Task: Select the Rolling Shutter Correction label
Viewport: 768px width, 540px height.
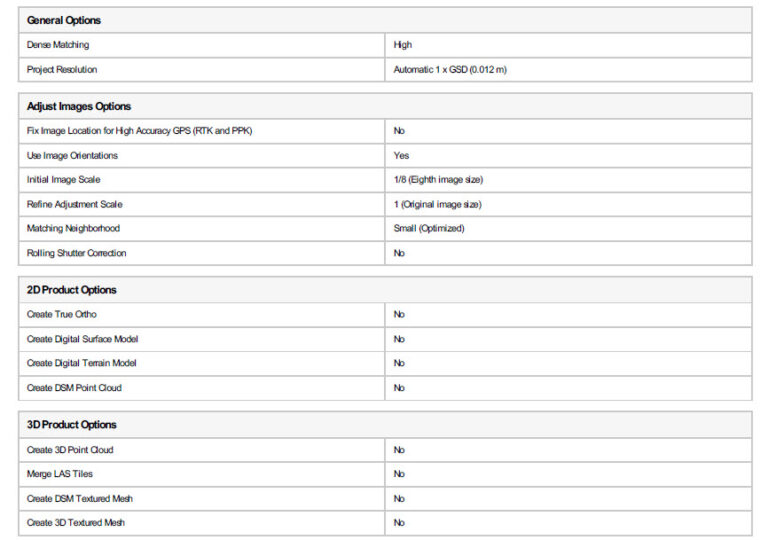Action: [x=77, y=253]
